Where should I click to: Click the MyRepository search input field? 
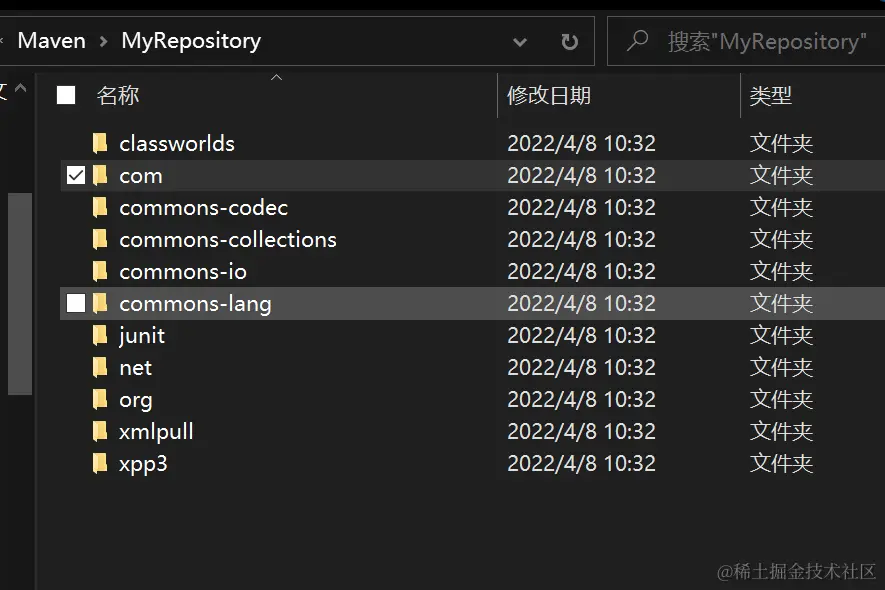pos(765,41)
